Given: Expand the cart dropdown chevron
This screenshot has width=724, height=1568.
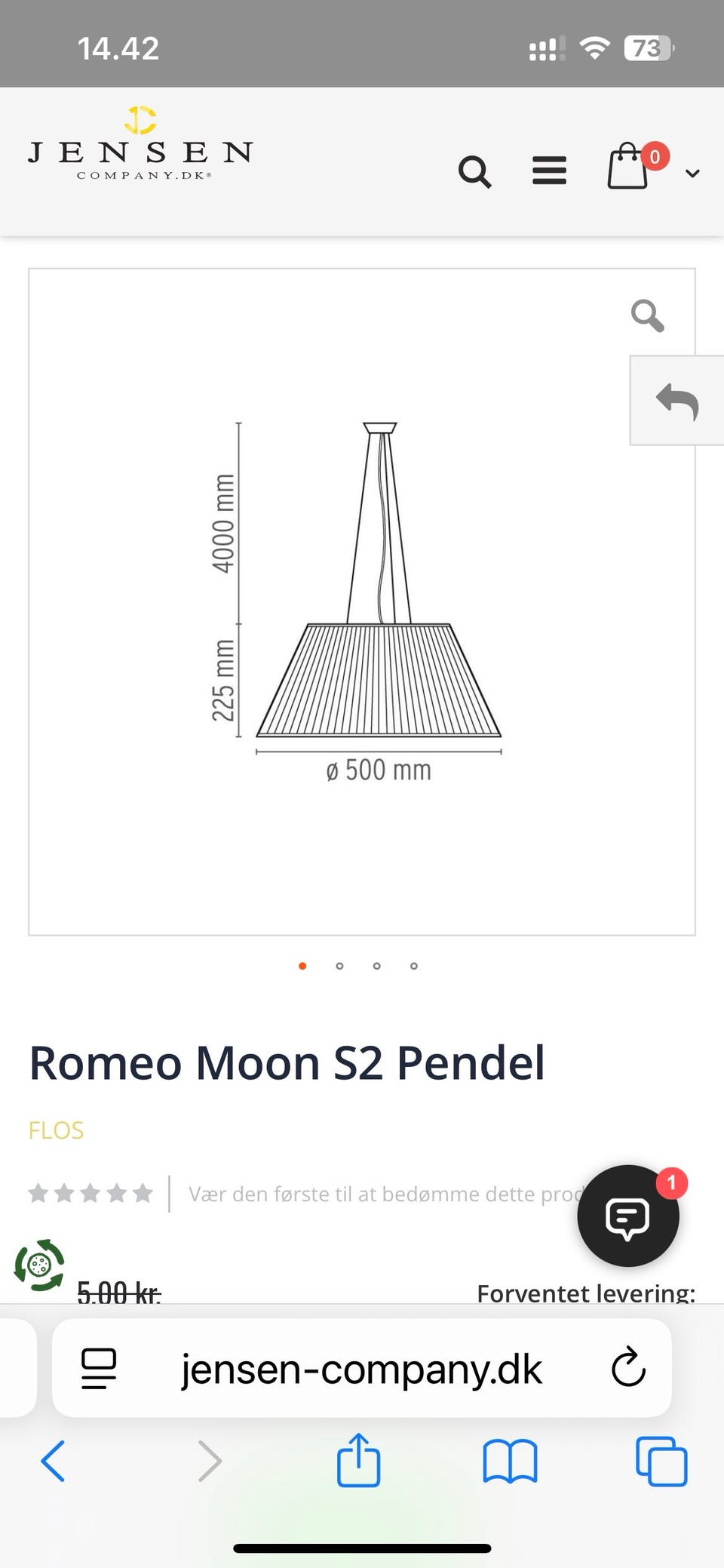Looking at the screenshot, I should (692, 174).
